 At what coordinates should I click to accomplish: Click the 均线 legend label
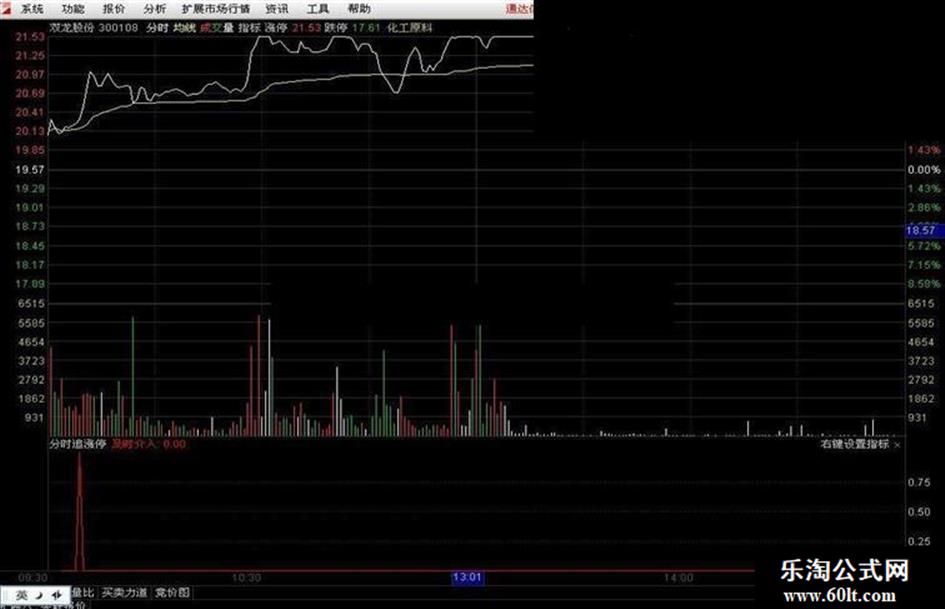(184, 28)
